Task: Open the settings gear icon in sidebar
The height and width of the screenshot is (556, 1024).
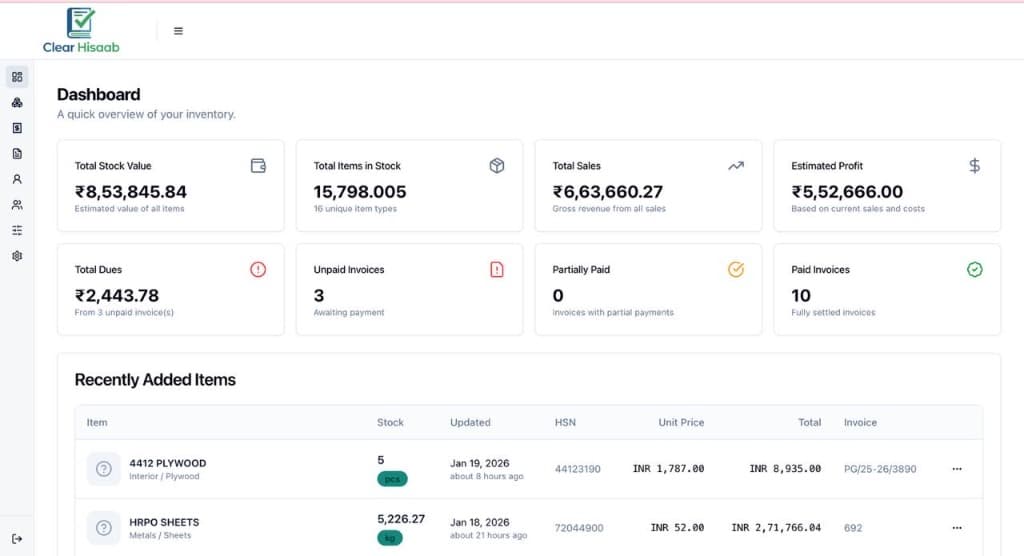Action: (17, 256)
